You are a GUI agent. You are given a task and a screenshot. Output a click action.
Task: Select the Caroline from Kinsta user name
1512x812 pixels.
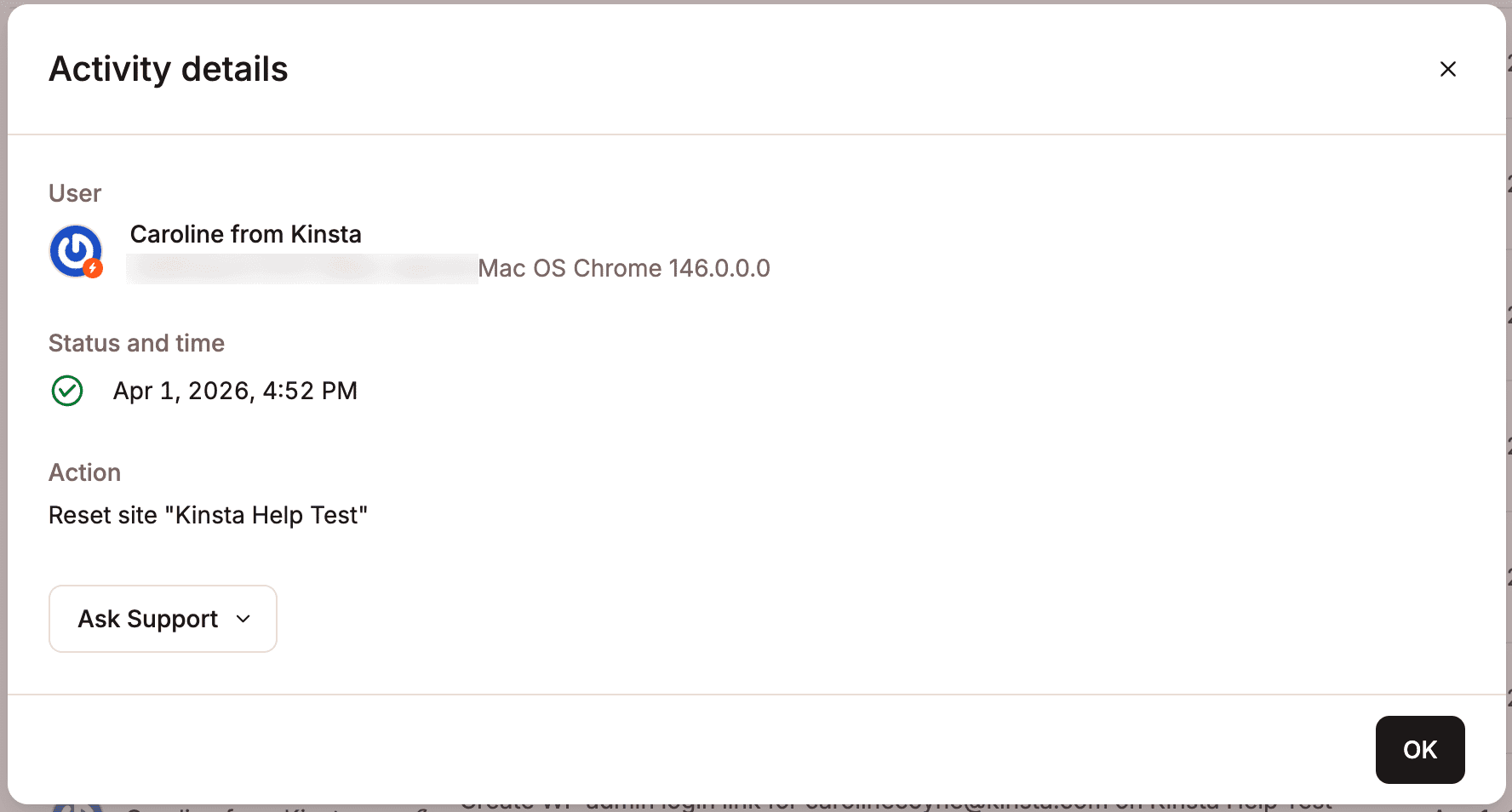click(245, 234)
